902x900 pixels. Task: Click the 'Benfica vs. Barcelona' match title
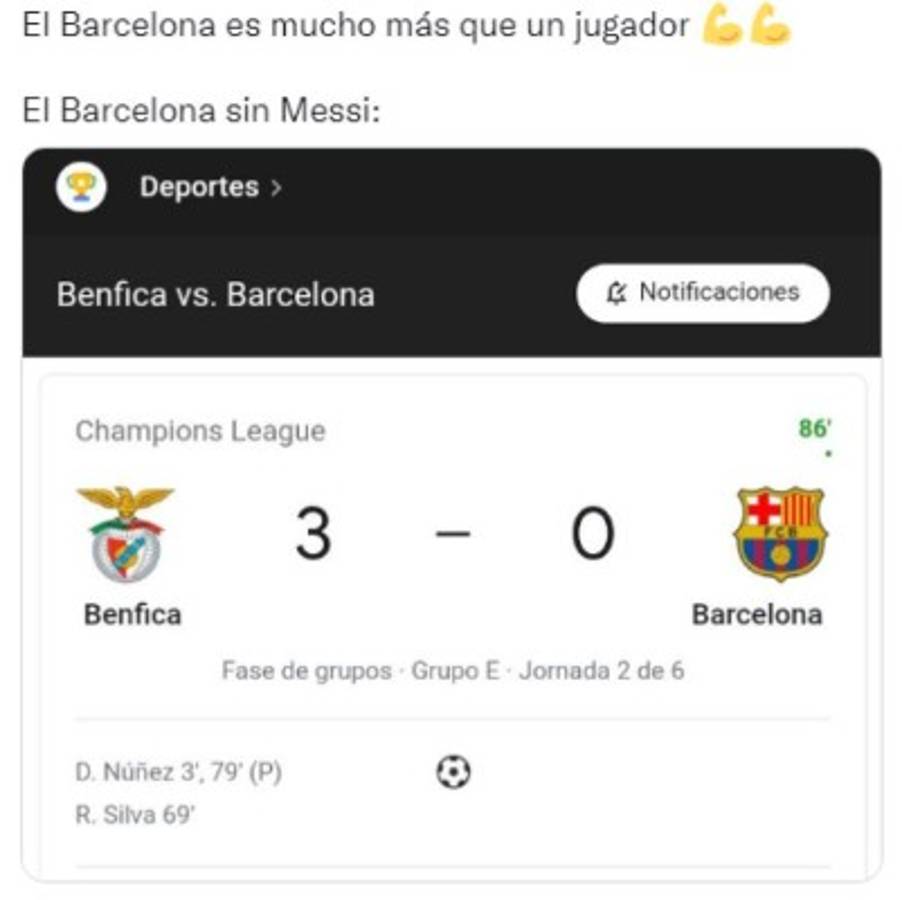[216, 295]
